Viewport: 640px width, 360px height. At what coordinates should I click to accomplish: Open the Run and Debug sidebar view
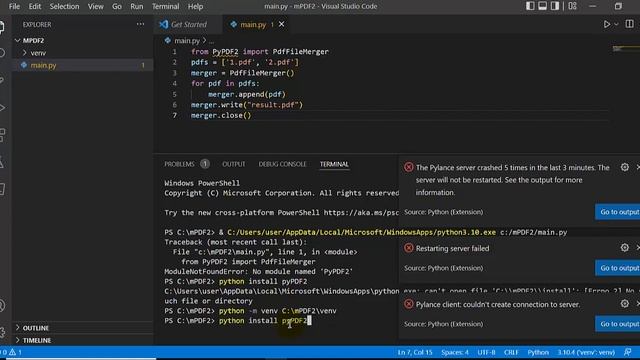(x=2, y=108)
